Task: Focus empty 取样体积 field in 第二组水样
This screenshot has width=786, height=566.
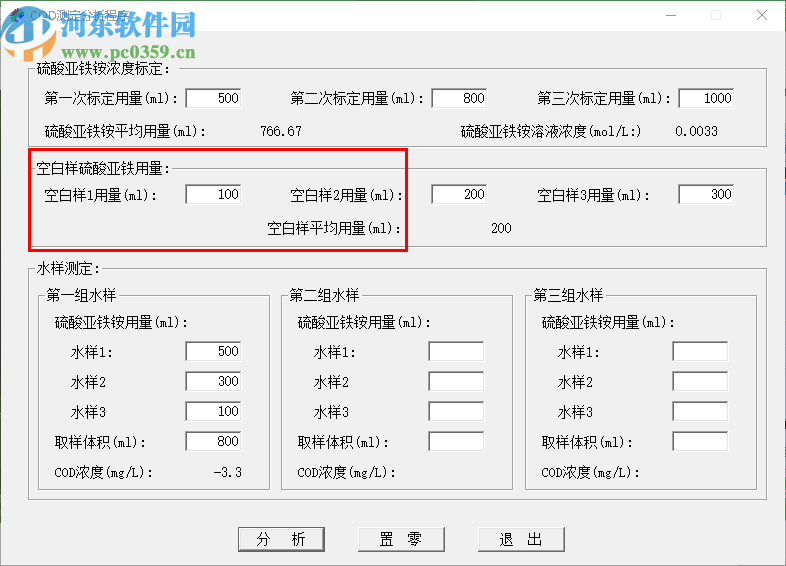Action: click(457, 442)
